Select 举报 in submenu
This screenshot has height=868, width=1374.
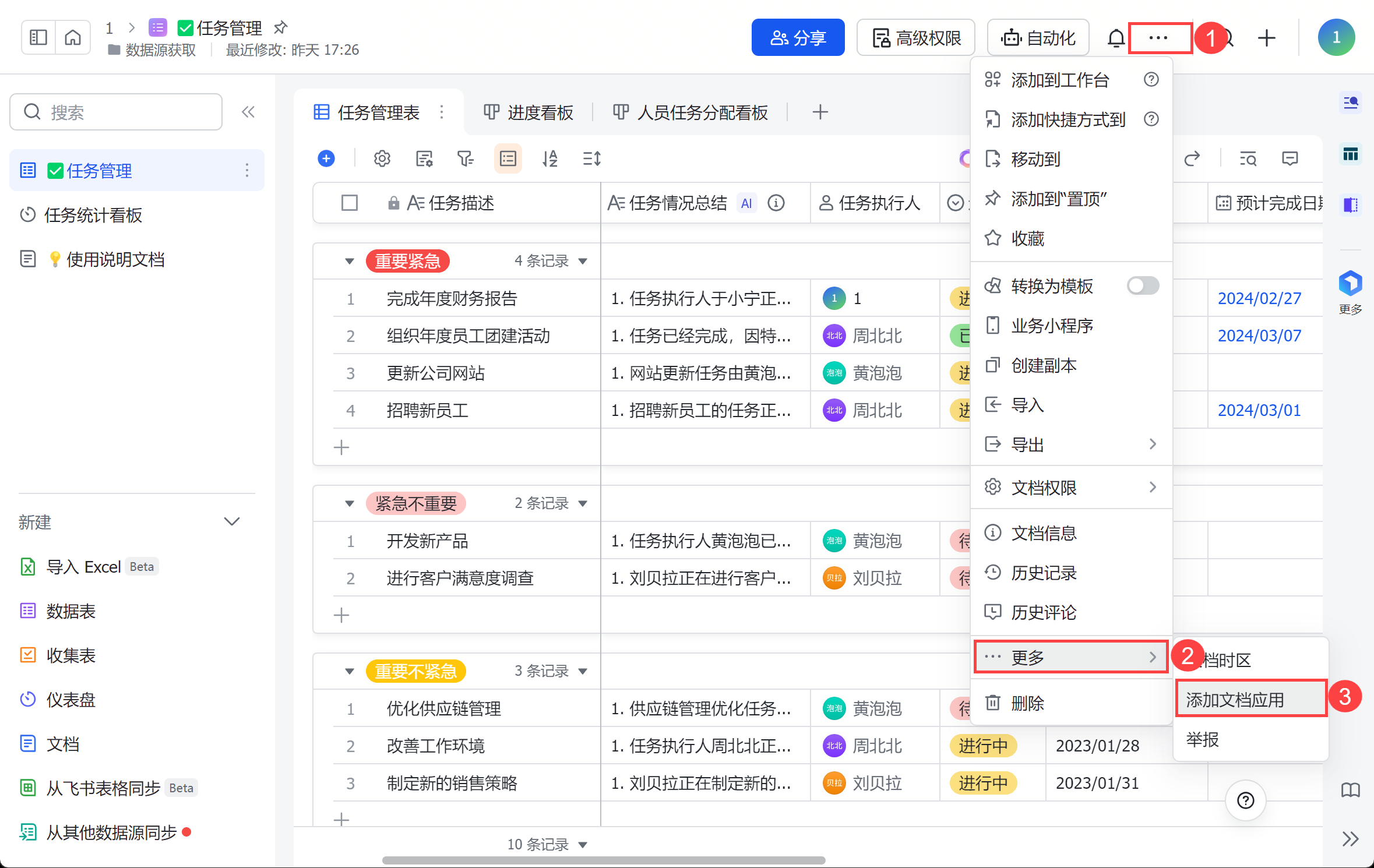click(x=1252, y=739)
